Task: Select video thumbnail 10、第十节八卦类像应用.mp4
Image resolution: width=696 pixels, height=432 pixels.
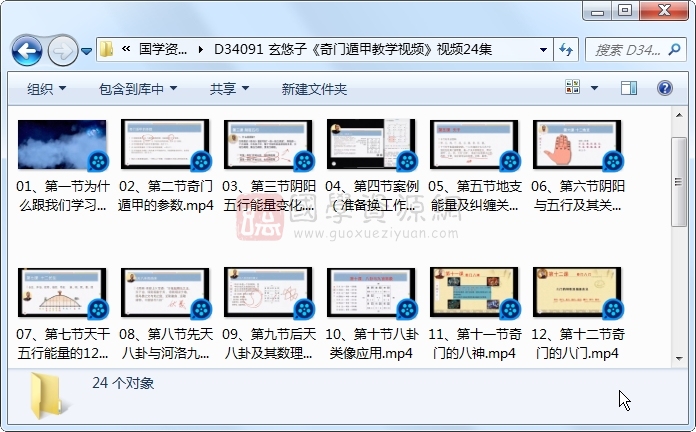Action: (372, 293)
